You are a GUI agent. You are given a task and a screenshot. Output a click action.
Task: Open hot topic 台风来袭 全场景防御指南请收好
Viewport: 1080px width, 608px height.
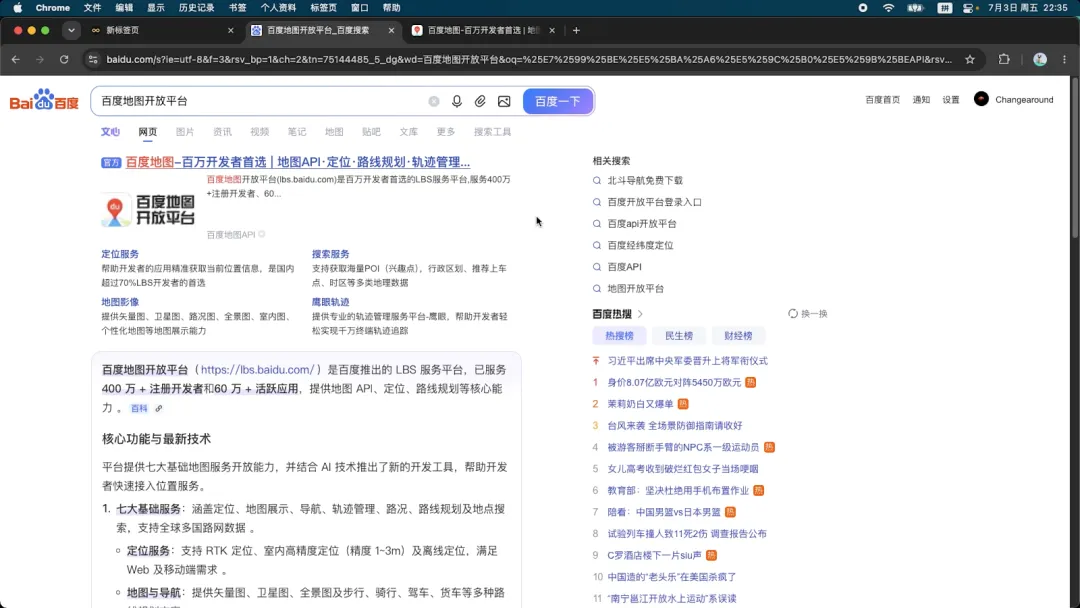[x=675, y=426]
